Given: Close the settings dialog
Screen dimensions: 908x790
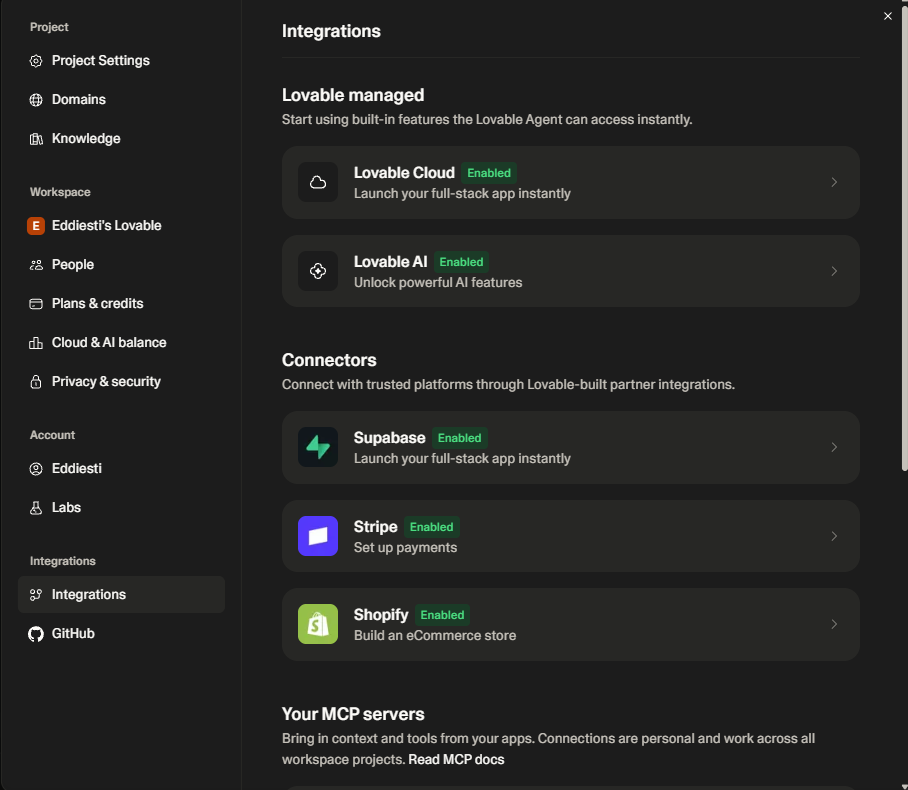Looking at the screenshot, I should pos(887,16).
